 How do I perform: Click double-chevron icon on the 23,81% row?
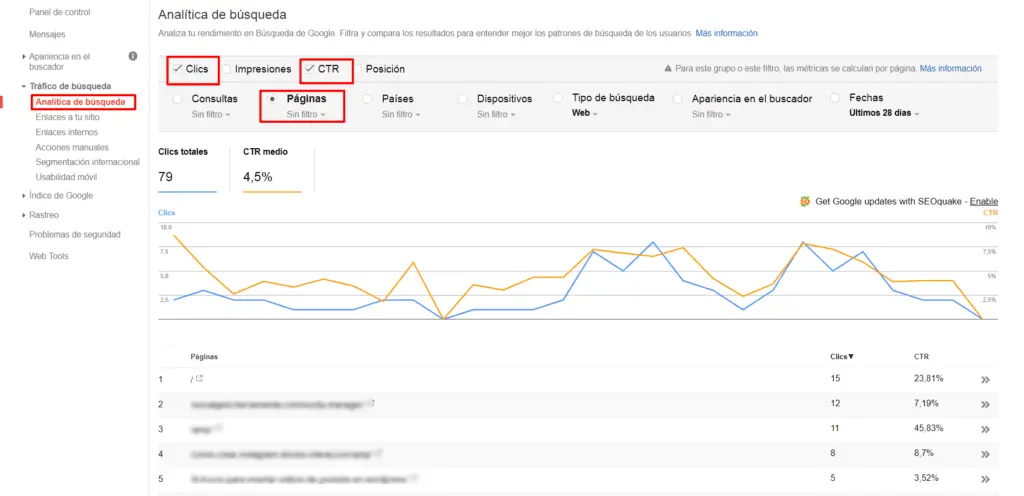pyautogui.click(x=985, y=380)
